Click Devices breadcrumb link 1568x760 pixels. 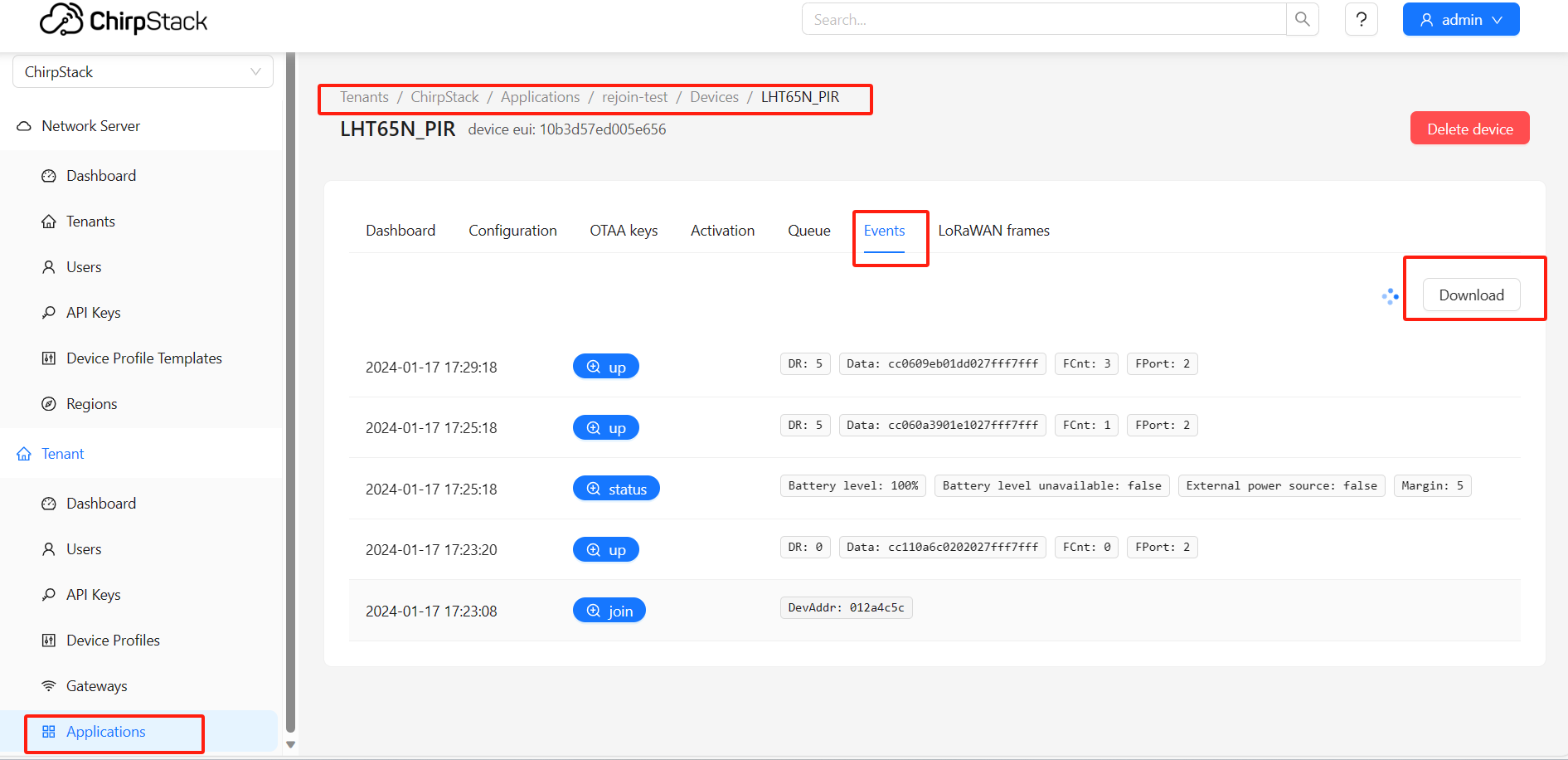714,97
